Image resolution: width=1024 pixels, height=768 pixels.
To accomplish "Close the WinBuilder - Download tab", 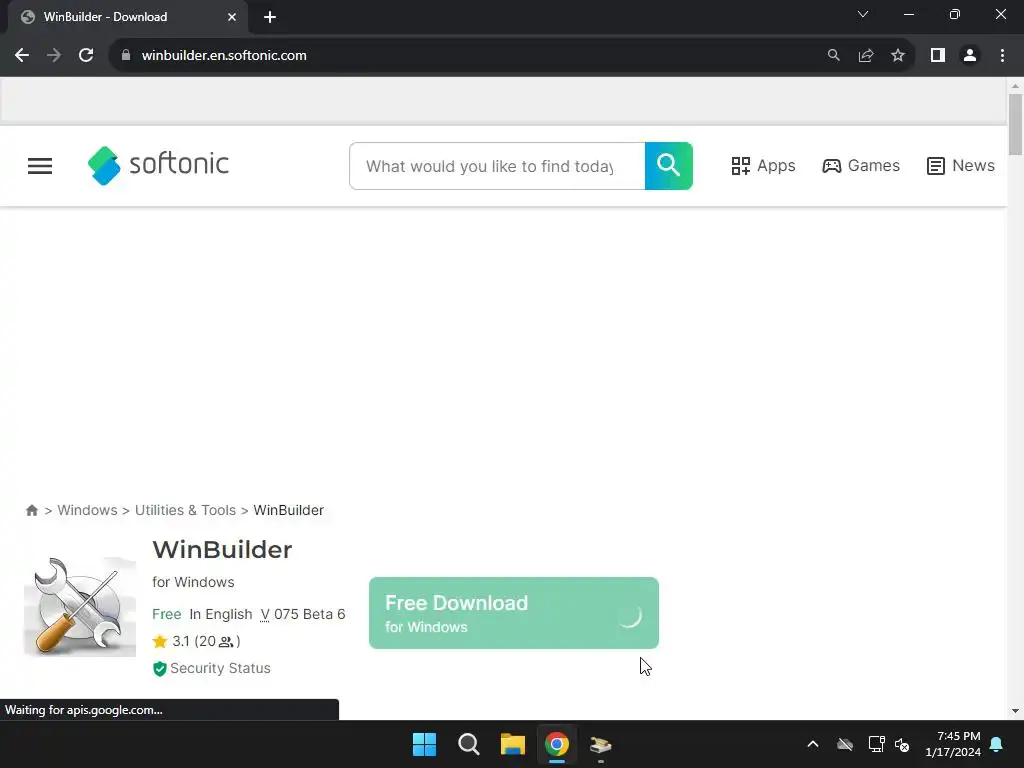I will tap(232, 17).
